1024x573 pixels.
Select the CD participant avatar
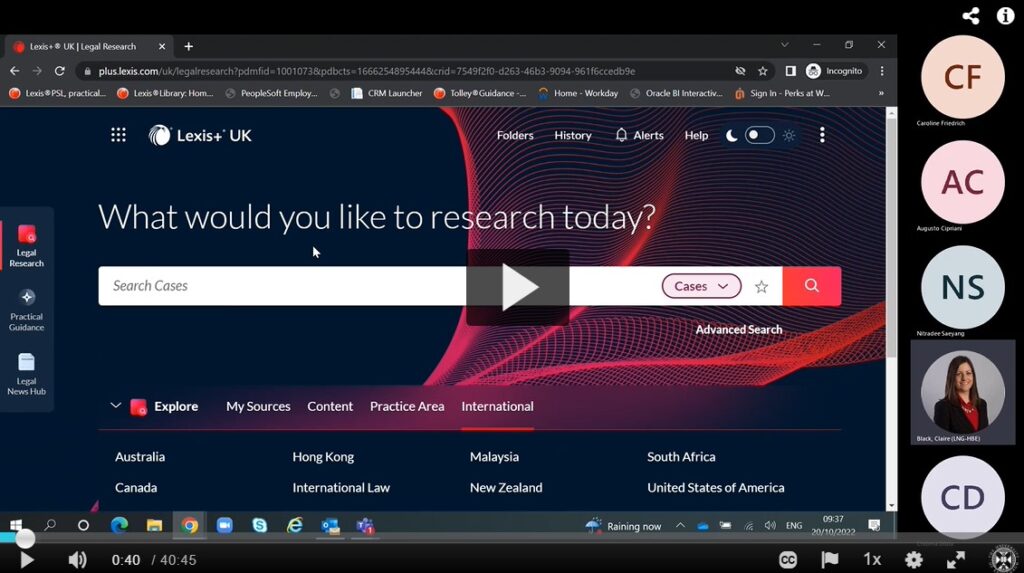[x=963, y=498]
